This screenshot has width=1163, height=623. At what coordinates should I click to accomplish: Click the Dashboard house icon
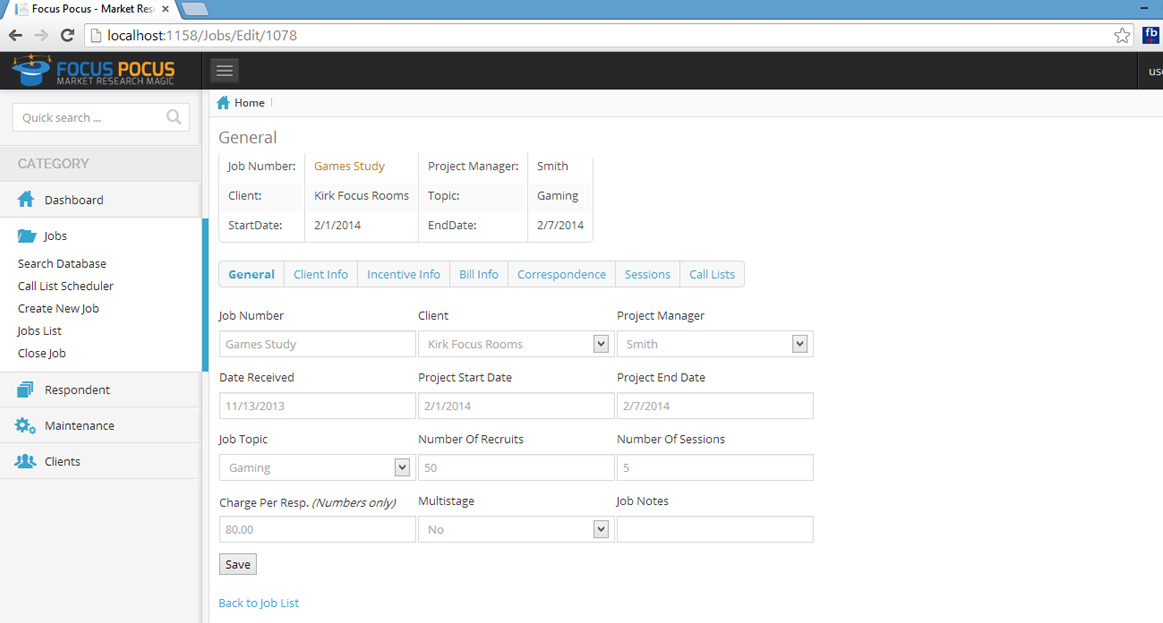click(26, 200)
